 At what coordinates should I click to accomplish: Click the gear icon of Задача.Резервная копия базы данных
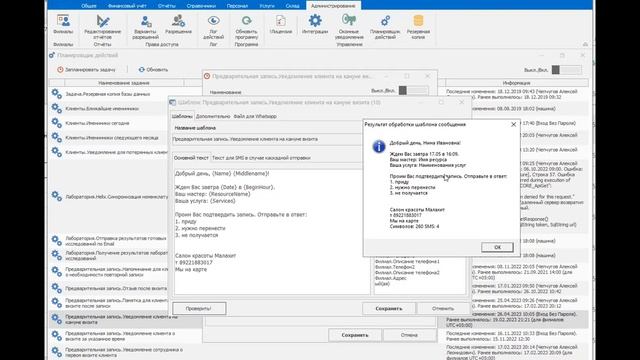(x=57, y=94)
